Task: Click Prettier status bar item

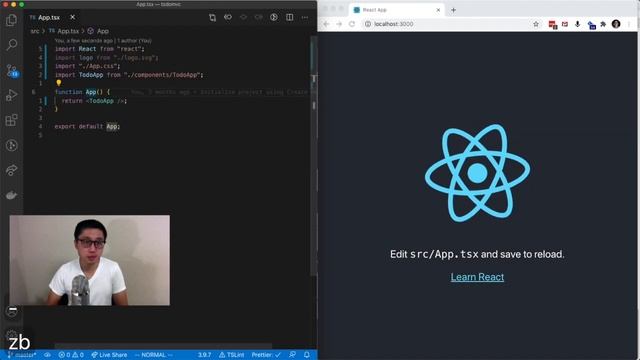Action: 266,355
